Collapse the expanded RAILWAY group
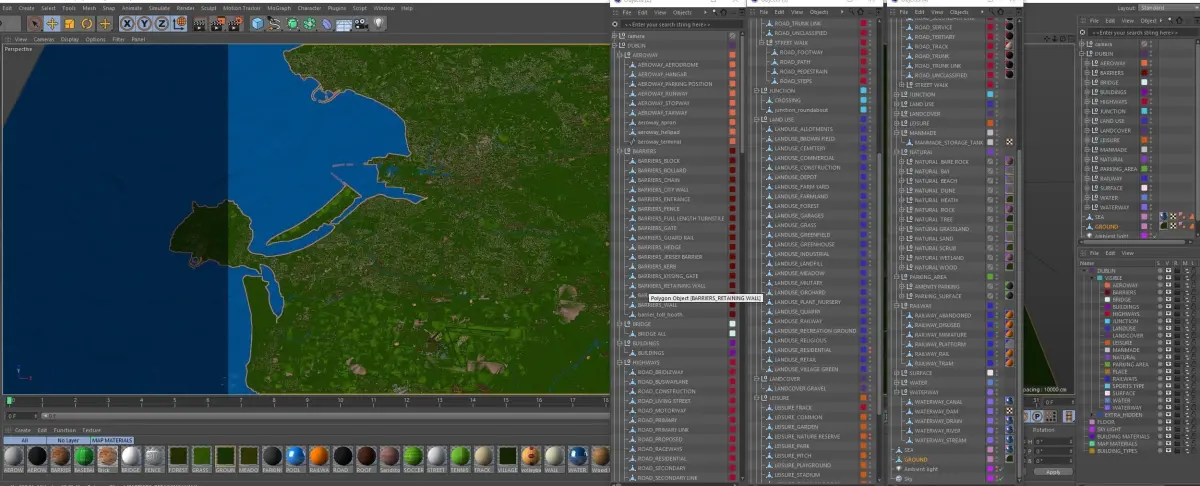 click(897, 306)
